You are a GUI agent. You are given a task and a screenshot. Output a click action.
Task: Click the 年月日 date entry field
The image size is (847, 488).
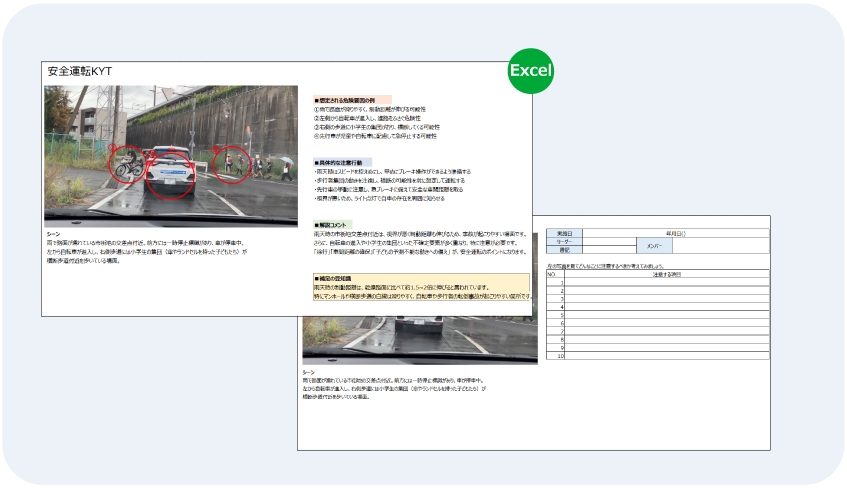(x=676, y=232)
